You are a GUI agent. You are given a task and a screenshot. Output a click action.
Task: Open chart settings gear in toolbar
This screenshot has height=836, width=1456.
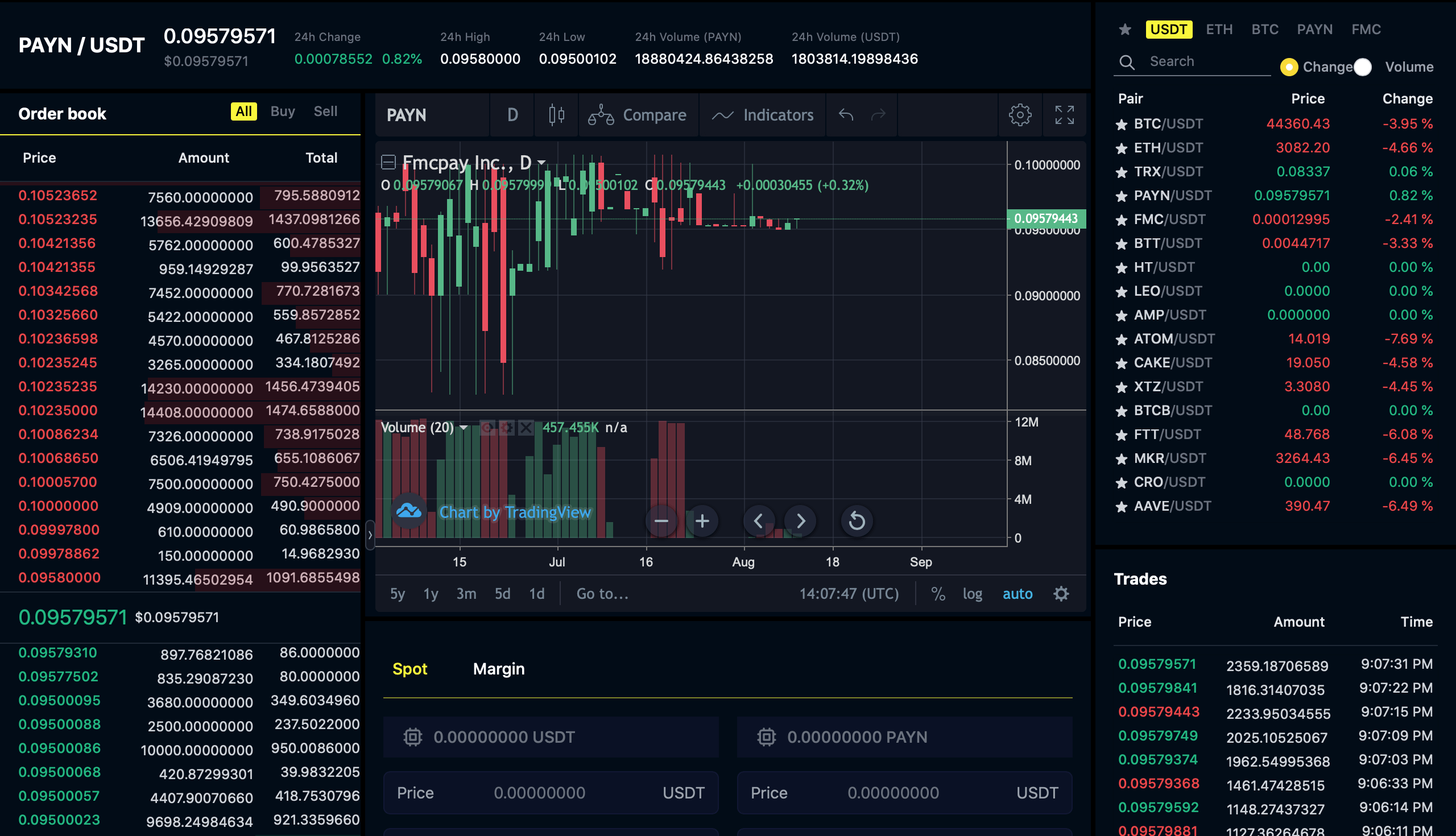pos(1020,115)
